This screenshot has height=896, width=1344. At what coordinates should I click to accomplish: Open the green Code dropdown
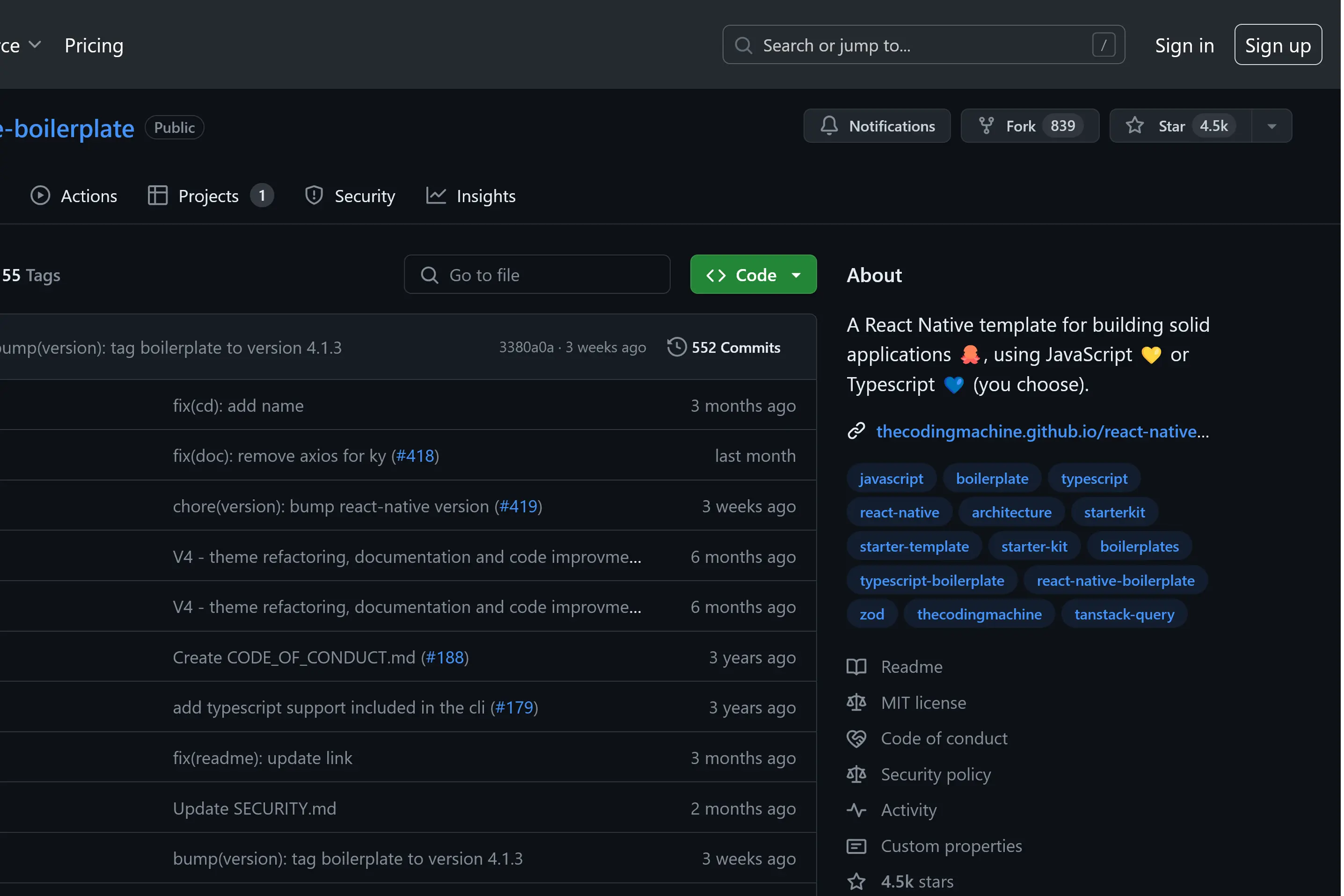point(753,275)
